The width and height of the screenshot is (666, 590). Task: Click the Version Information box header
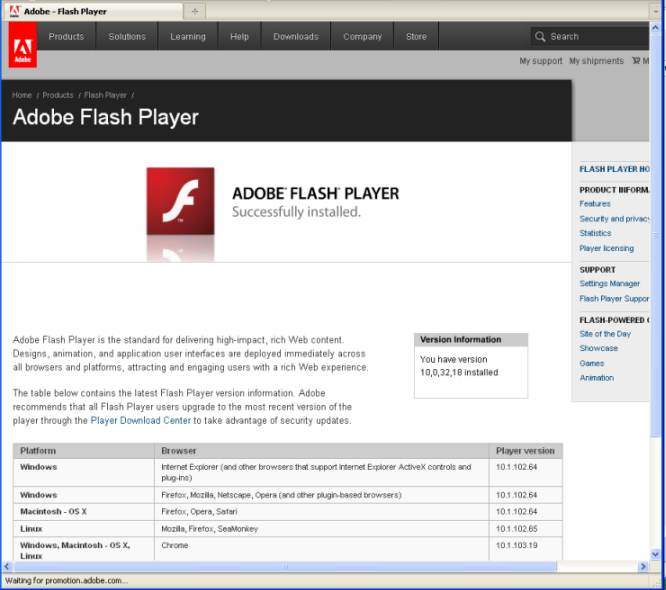point(471,339)
